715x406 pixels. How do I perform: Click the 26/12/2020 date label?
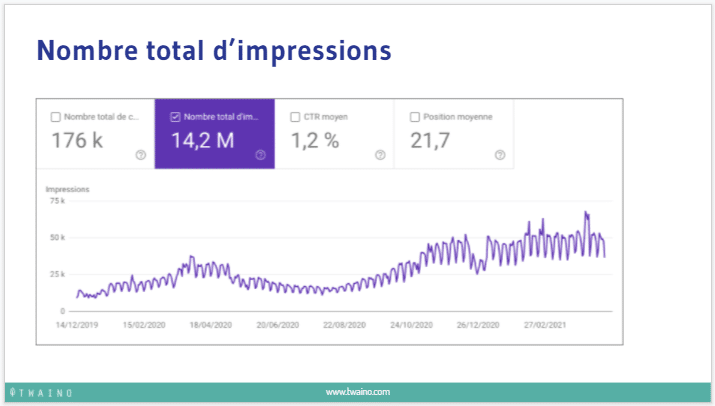[x=478, y=325]
